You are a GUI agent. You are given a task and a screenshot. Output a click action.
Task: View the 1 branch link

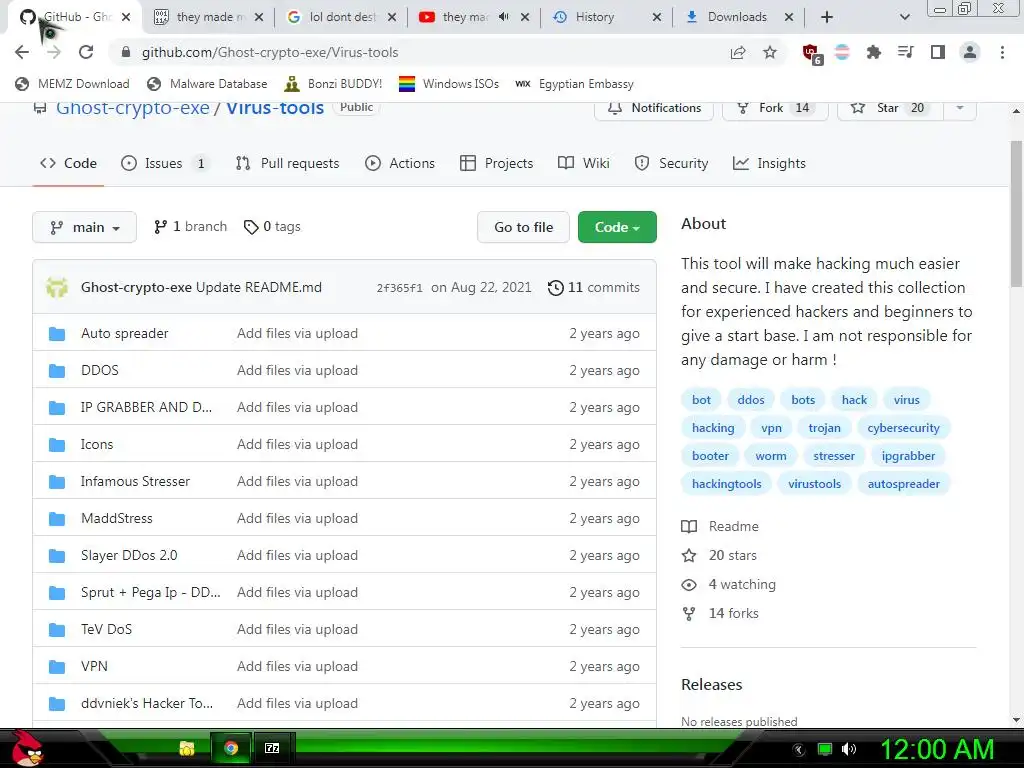click(190, 227)
